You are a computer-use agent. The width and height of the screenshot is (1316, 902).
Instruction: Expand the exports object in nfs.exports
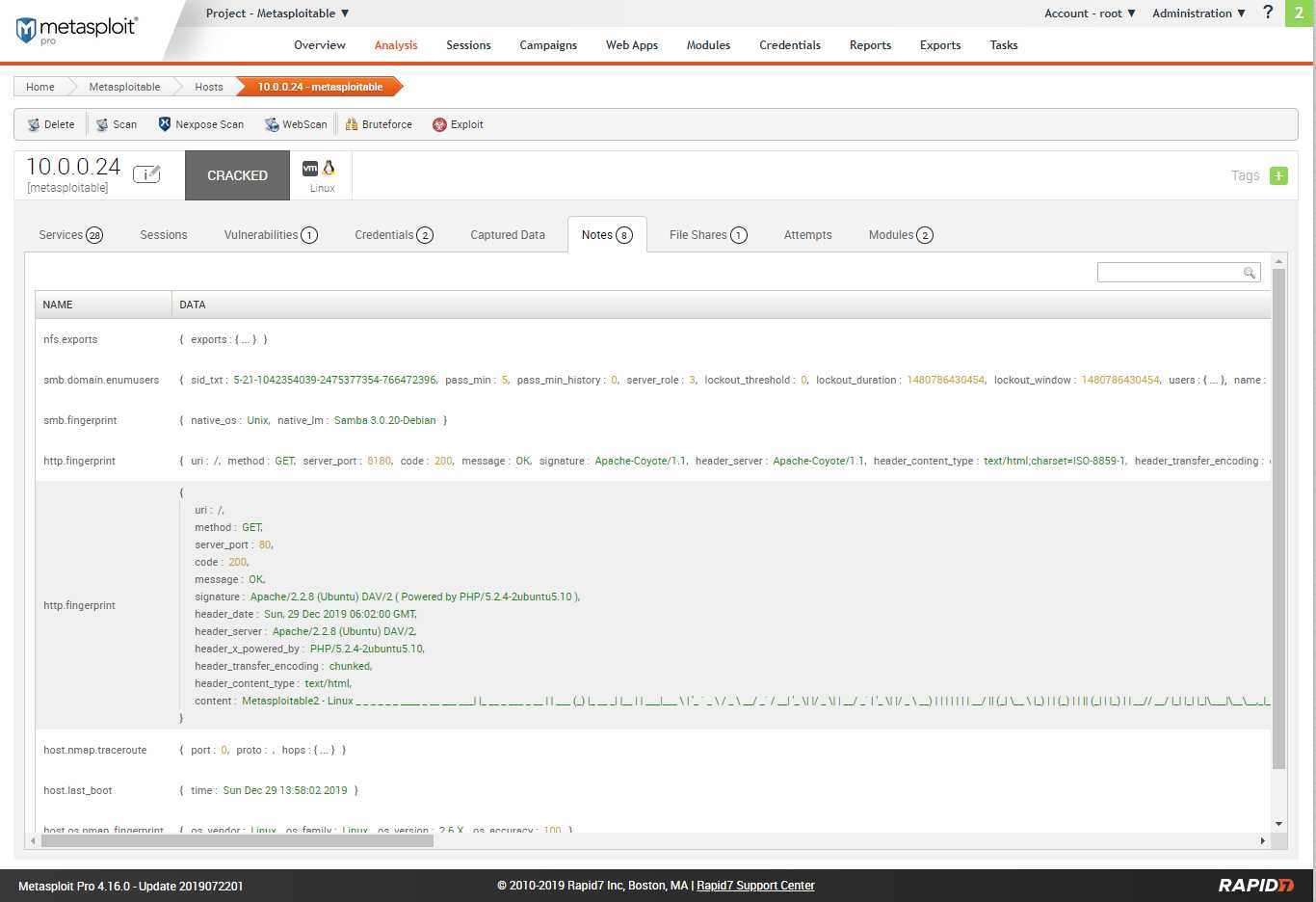coord(246,339)
